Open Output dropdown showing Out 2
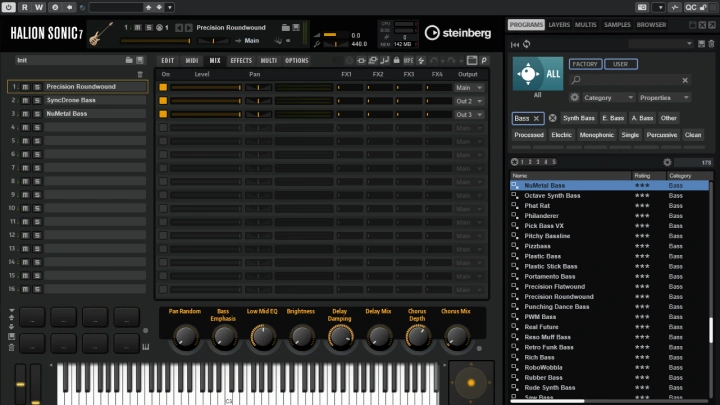 [469, 101]
